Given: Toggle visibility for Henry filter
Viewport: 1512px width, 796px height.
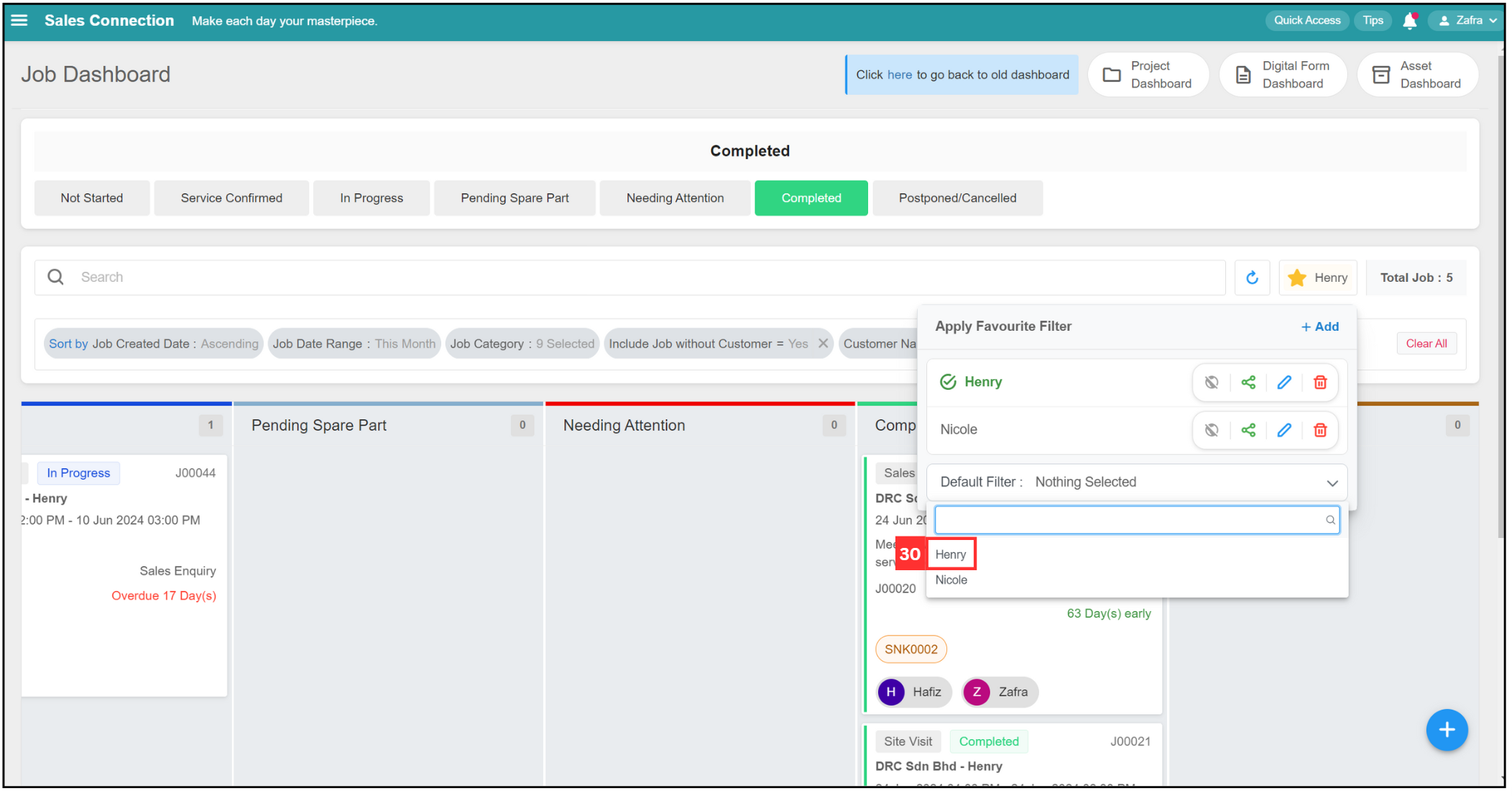Looking at the screenshot, I should (1212, 383).
